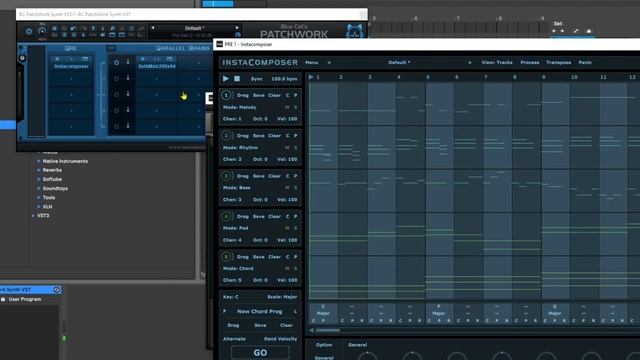This screenshot has height=360, width=640.
Task: Solo track 1 Melody with S
Action: tap(296, 107)
